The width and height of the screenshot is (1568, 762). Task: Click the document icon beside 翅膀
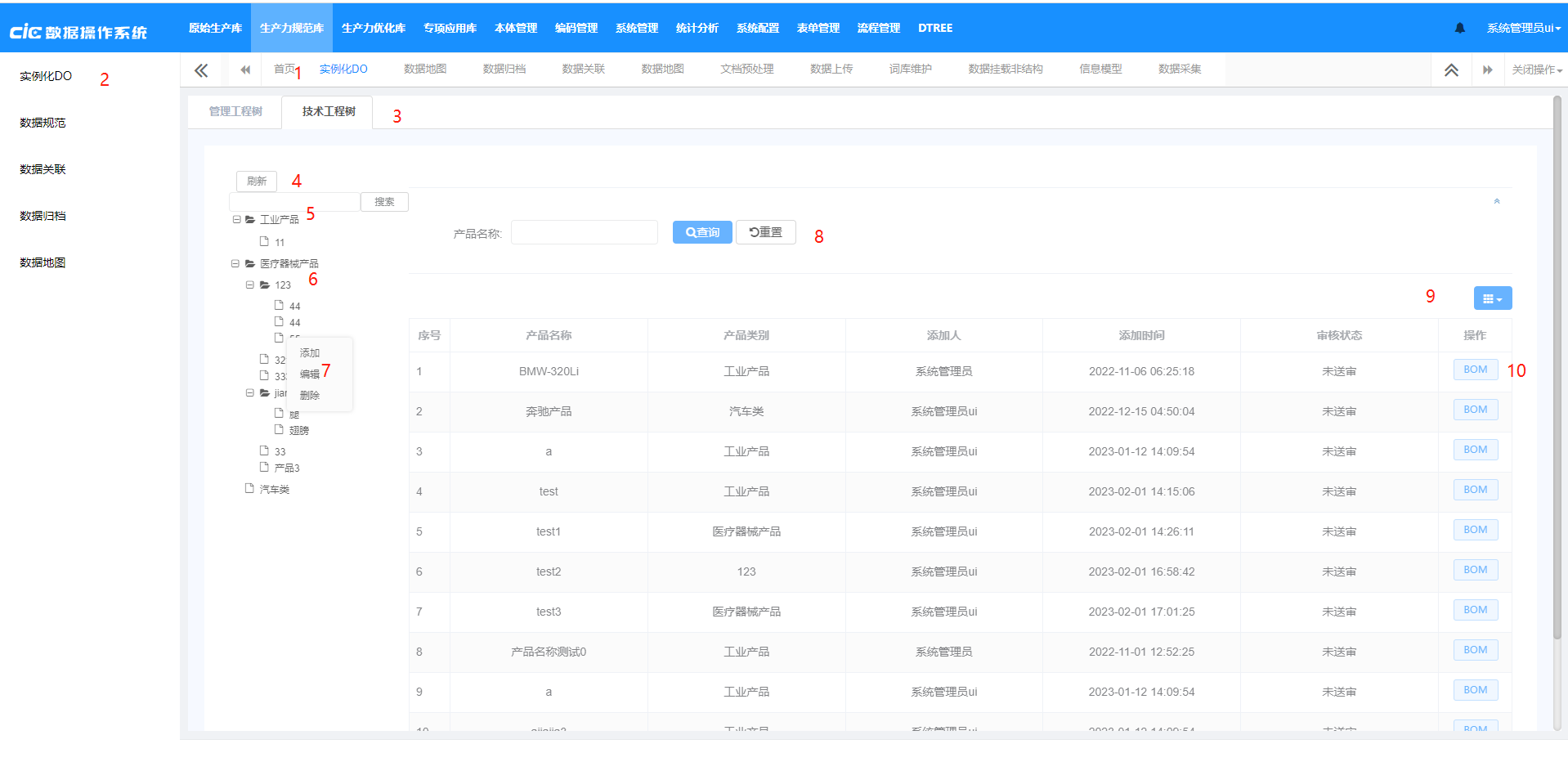tap(279, 429)
